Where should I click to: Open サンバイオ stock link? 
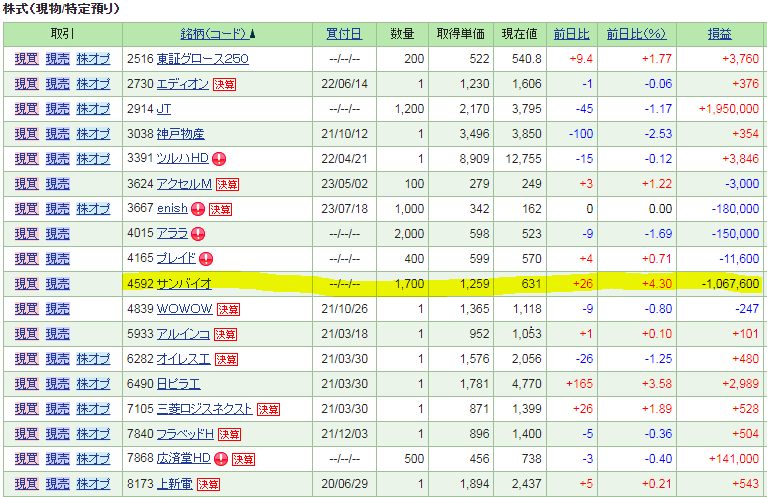tap(184, 284)
